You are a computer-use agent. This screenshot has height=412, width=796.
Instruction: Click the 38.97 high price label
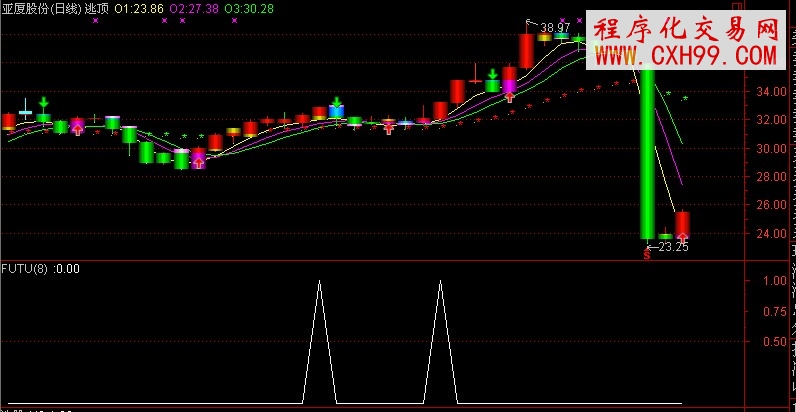555,26
